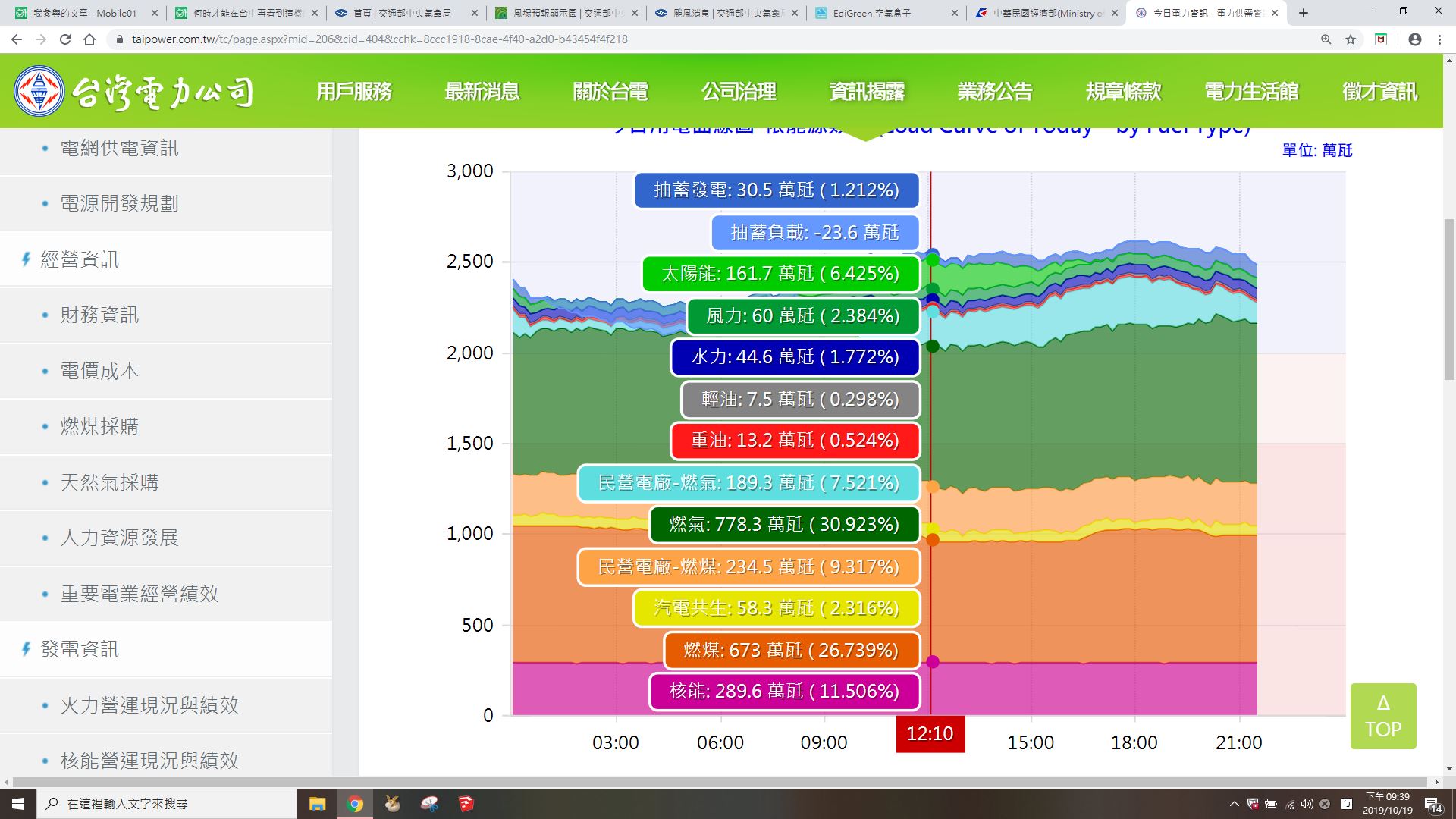Click the 燃煤 673 萬瓩 tooltip label
The width and height of the screenshot is (1456, 819).
point(791,651)
